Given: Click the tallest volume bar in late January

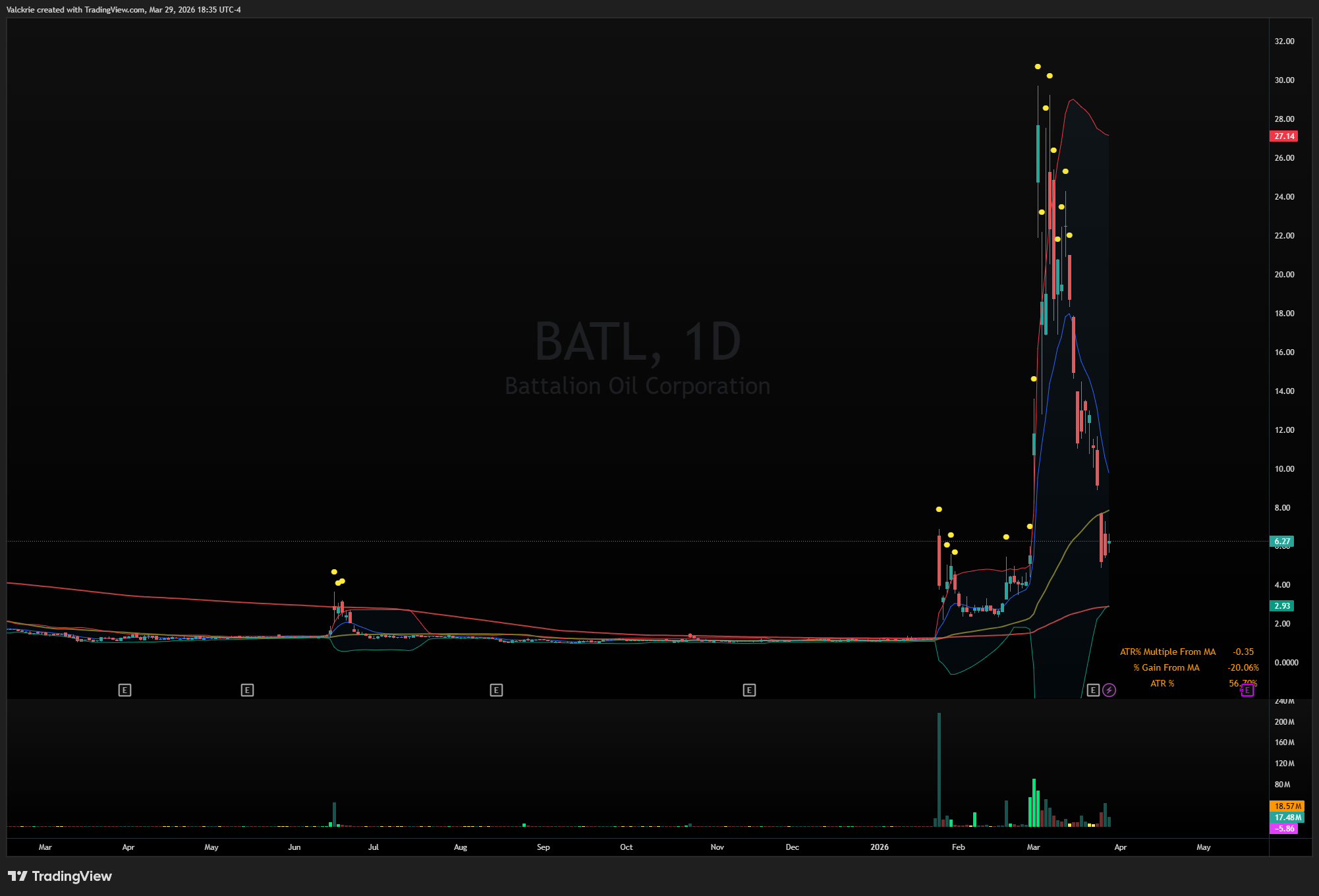Looking at the screenshot, I should coord(939,770).
